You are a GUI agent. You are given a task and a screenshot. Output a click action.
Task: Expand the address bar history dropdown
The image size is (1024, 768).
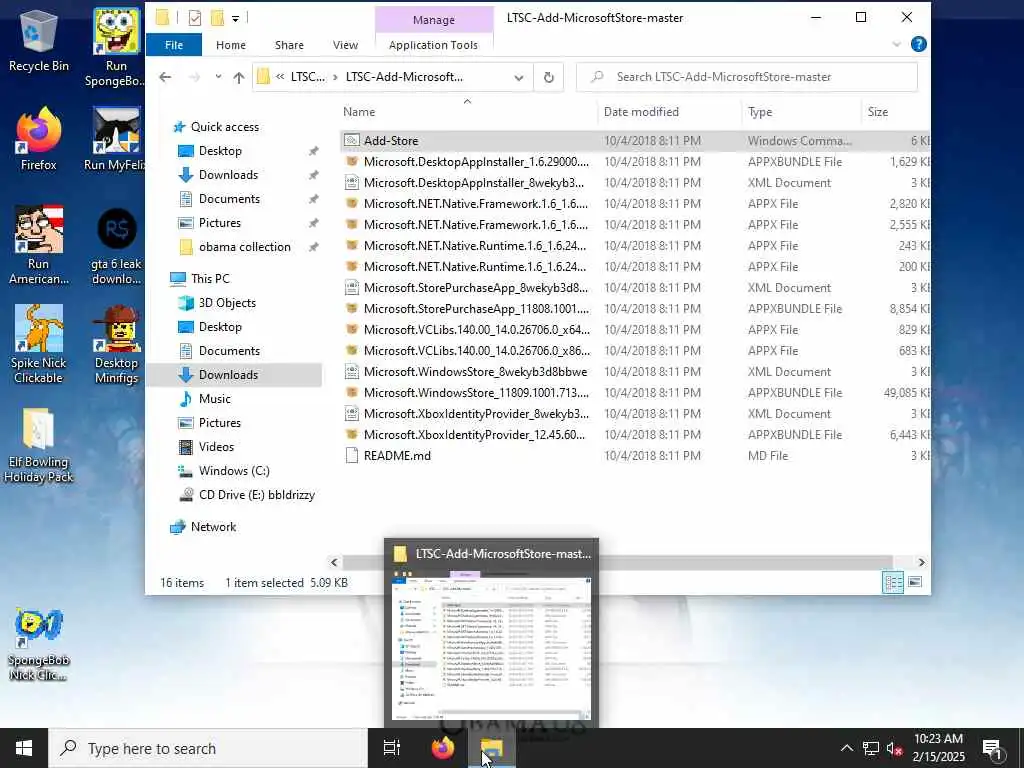[519, 77]
